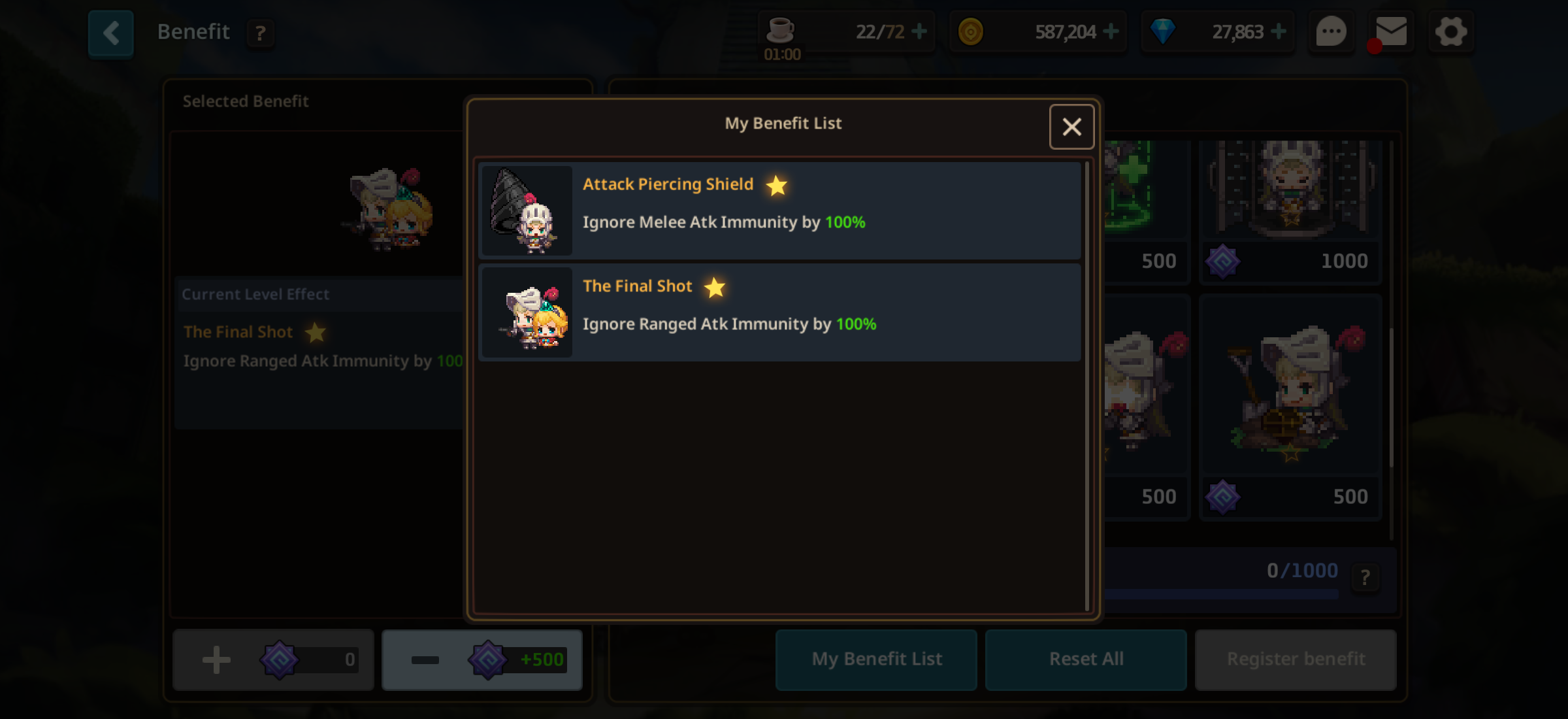Screen dimensions: 1568x719
Task: Open the settings gear icon
Action: point(1451,31)
